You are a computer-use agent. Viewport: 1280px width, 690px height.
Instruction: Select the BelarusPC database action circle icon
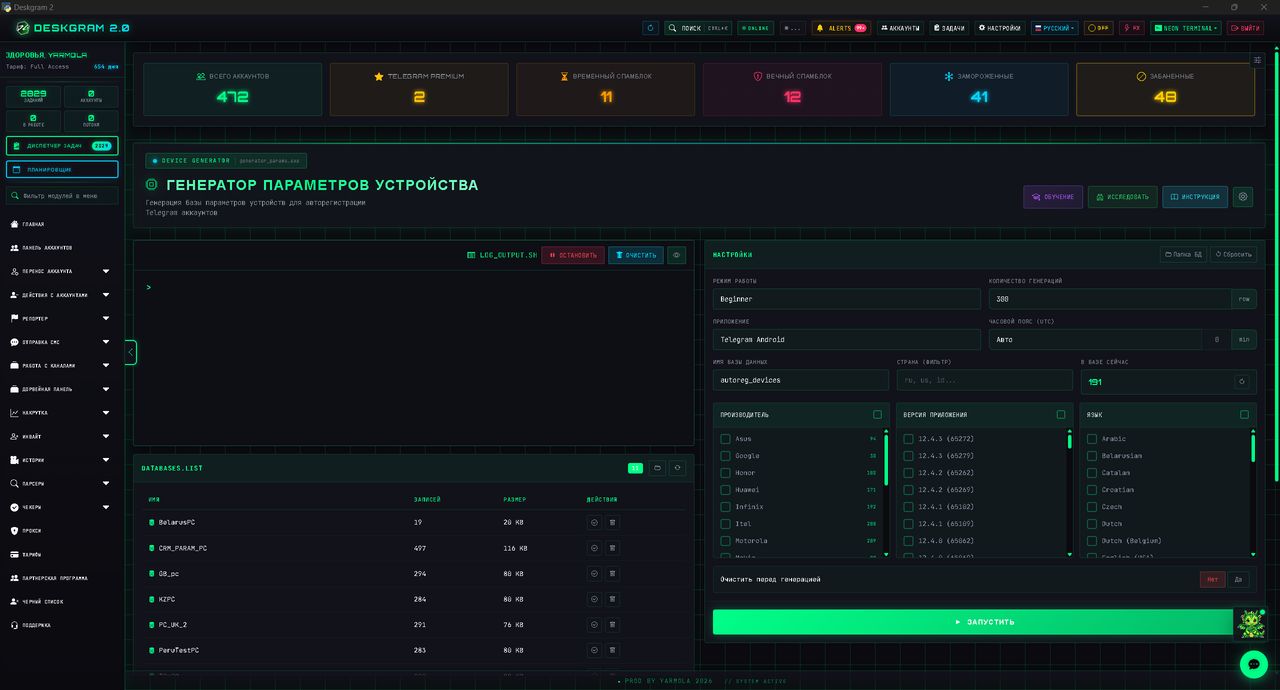coord(594,522)
